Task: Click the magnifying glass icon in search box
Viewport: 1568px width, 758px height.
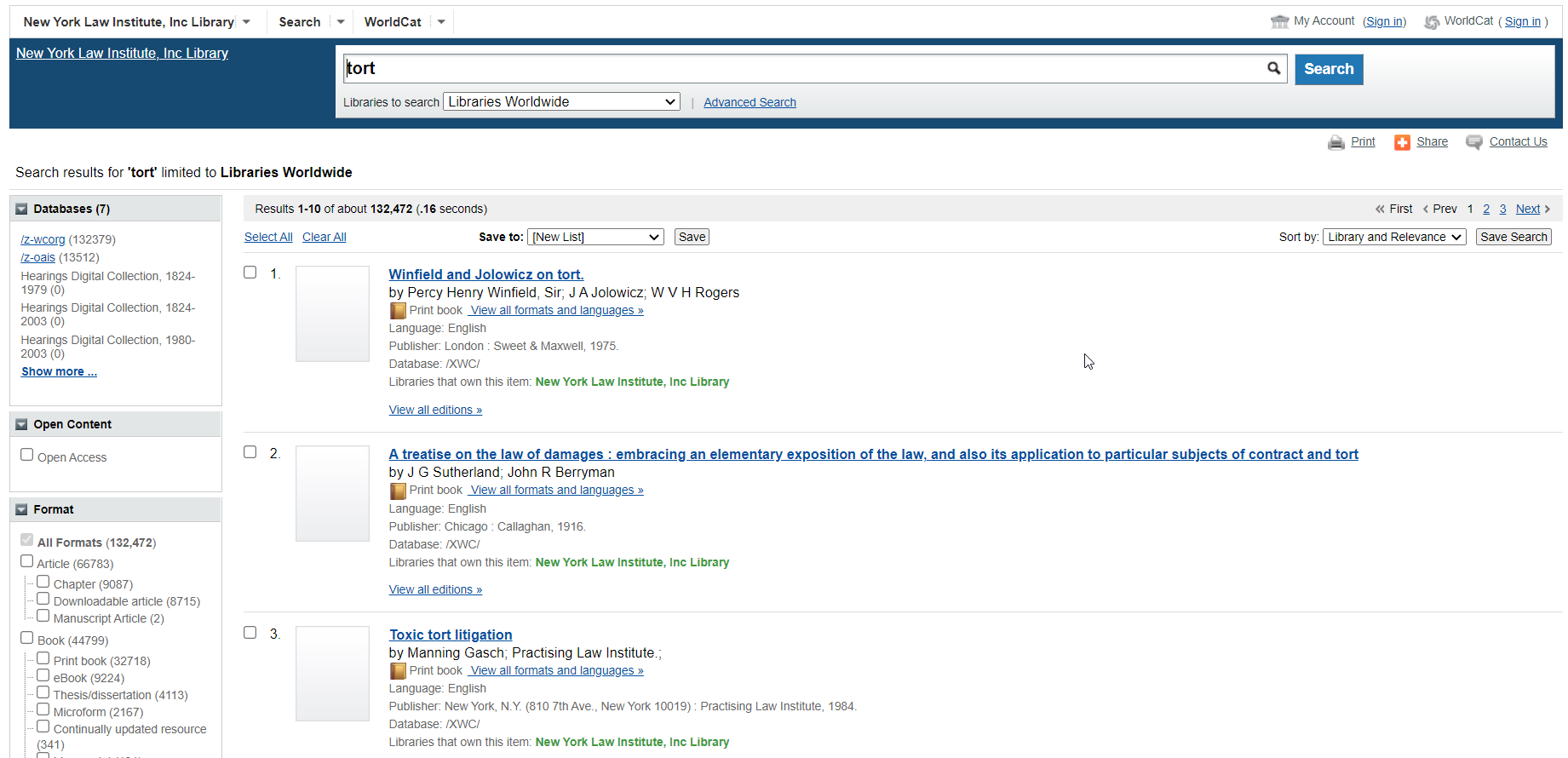Action: (x=1273, y=68)
